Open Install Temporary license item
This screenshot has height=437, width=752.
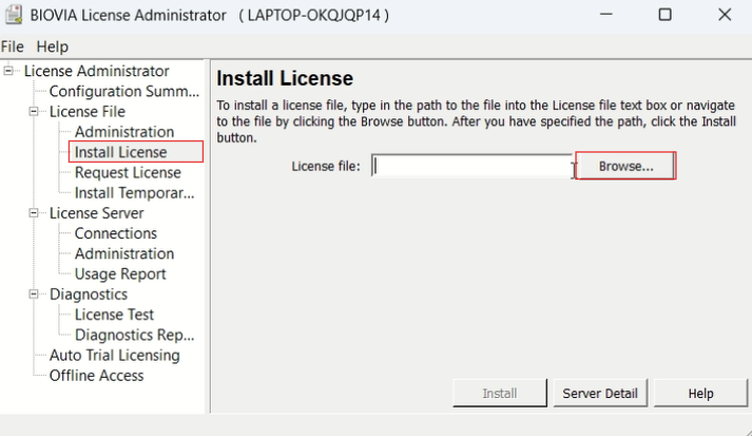(x=134, y=193)
